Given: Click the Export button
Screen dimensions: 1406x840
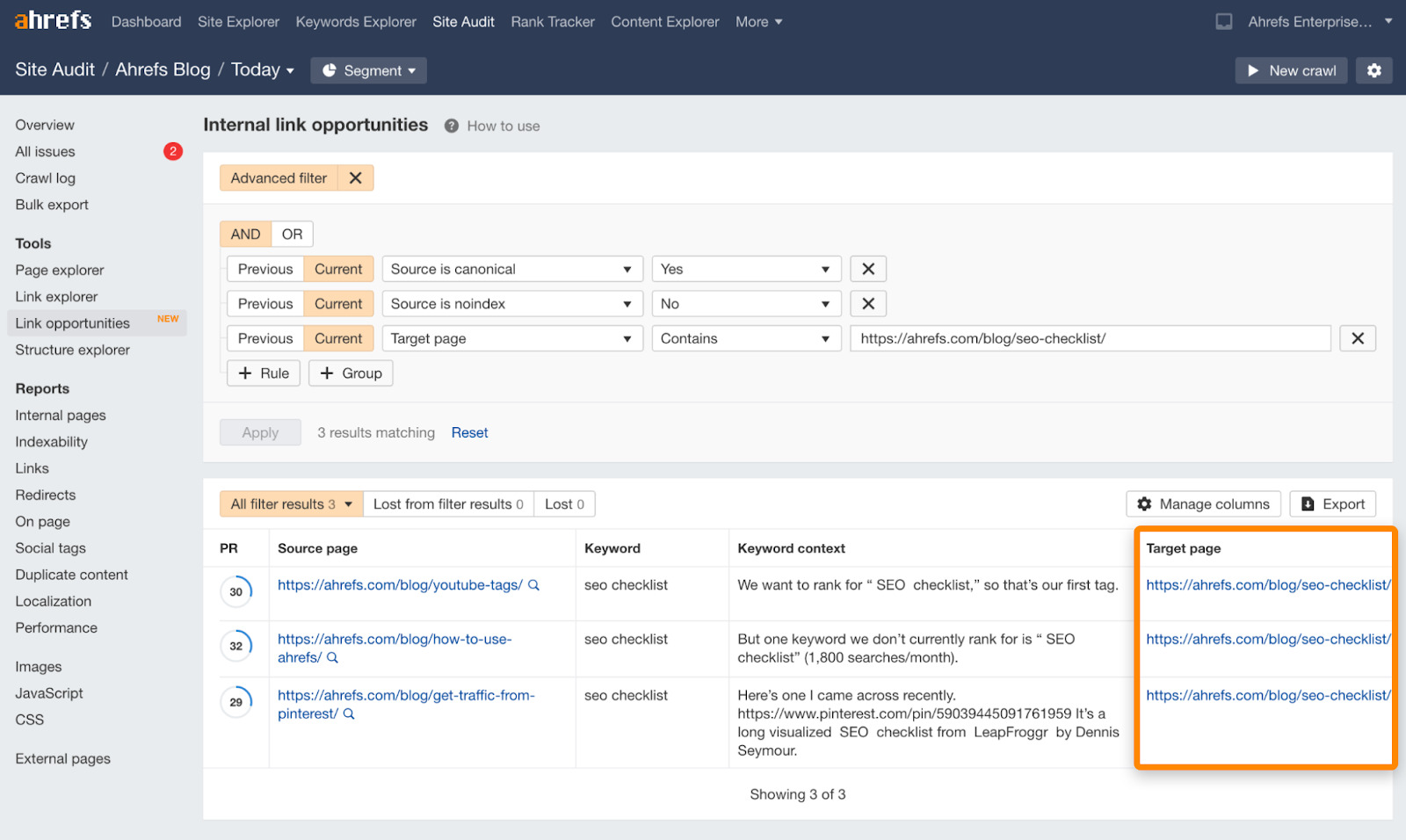Looking at the screenshot, I should (x=1332, y=504).
